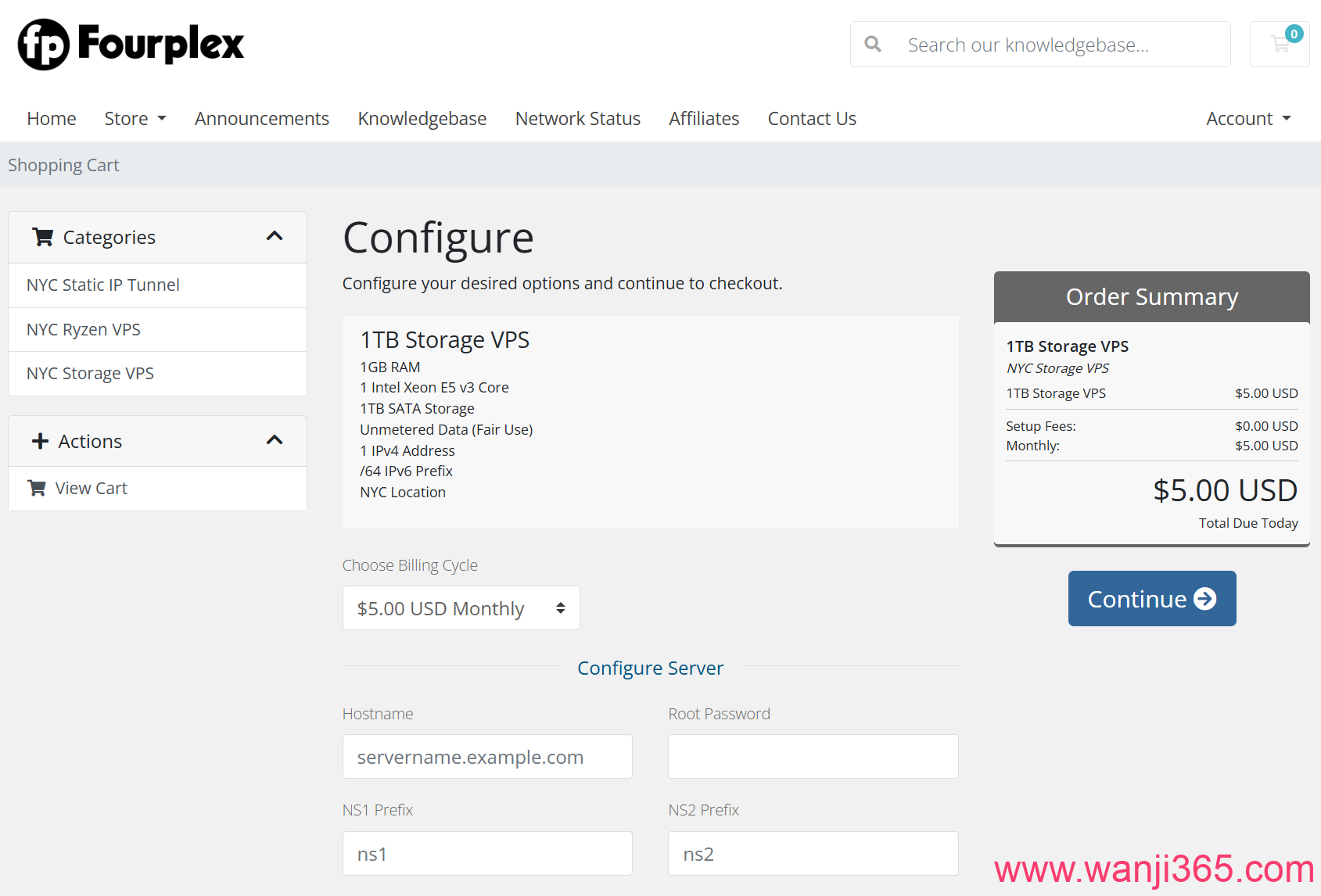Screen dimensions: 1321x896
Task: Go to the Knowledgebase page
Action: (422, 118)
